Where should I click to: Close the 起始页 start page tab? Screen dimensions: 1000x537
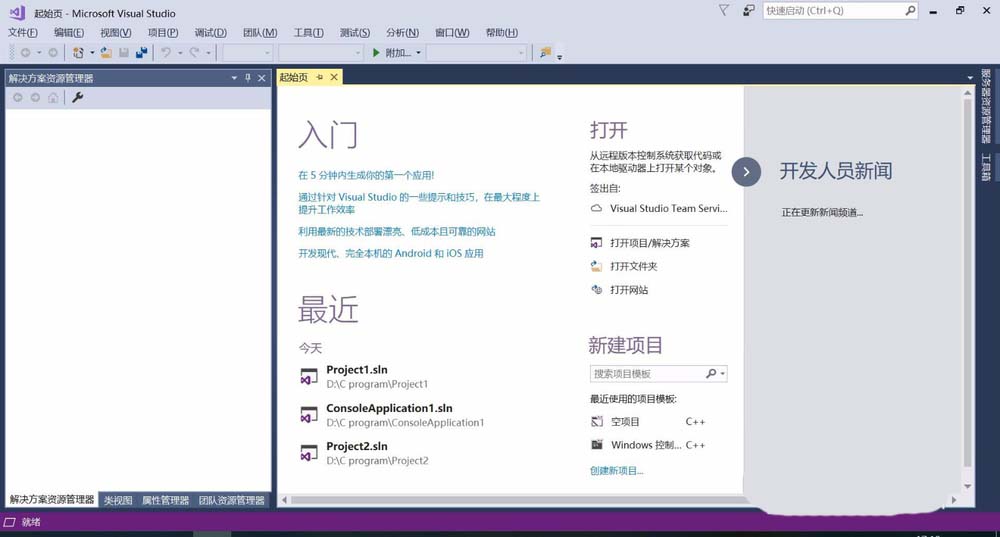334,77
